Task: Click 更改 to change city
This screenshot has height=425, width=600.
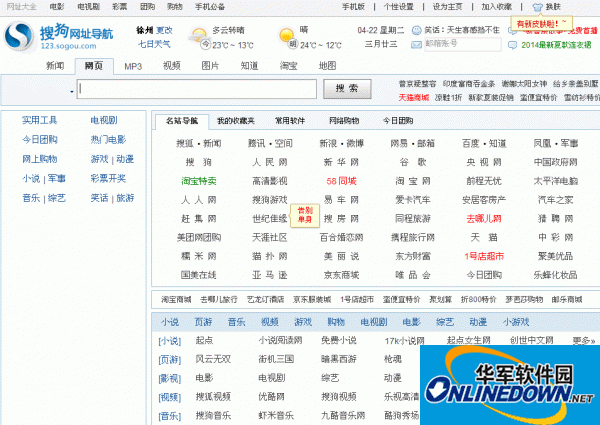Action: (x=164, y=30)
